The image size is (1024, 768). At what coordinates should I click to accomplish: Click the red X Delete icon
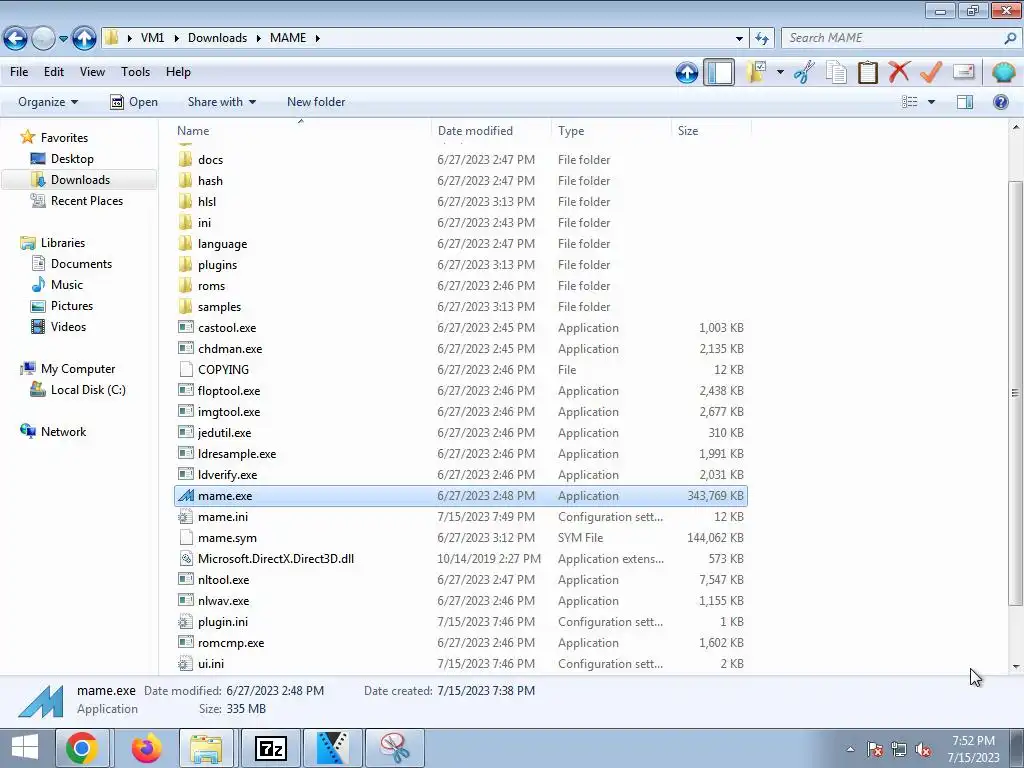(x=899, y=72)
